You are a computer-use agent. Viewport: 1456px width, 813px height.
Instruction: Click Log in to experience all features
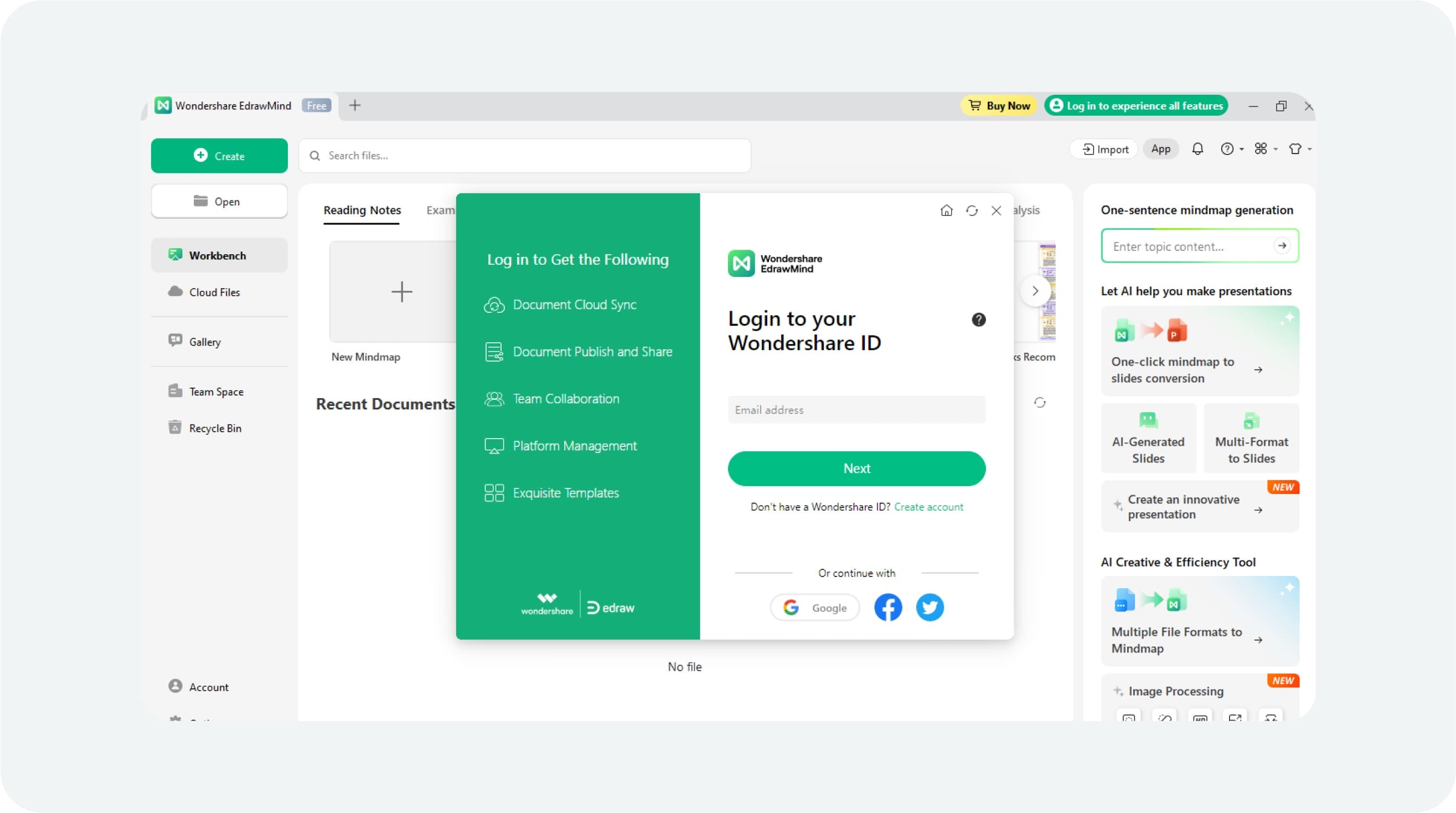[1136, 106]
